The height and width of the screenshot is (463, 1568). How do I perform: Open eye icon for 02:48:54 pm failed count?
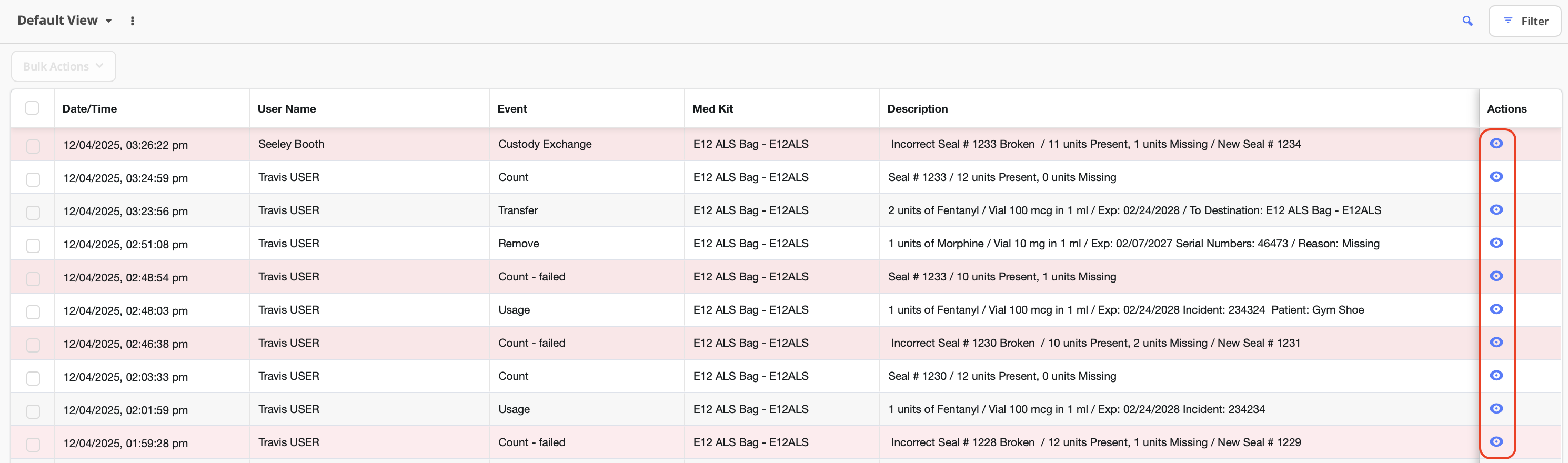(x=1495, y=276)
